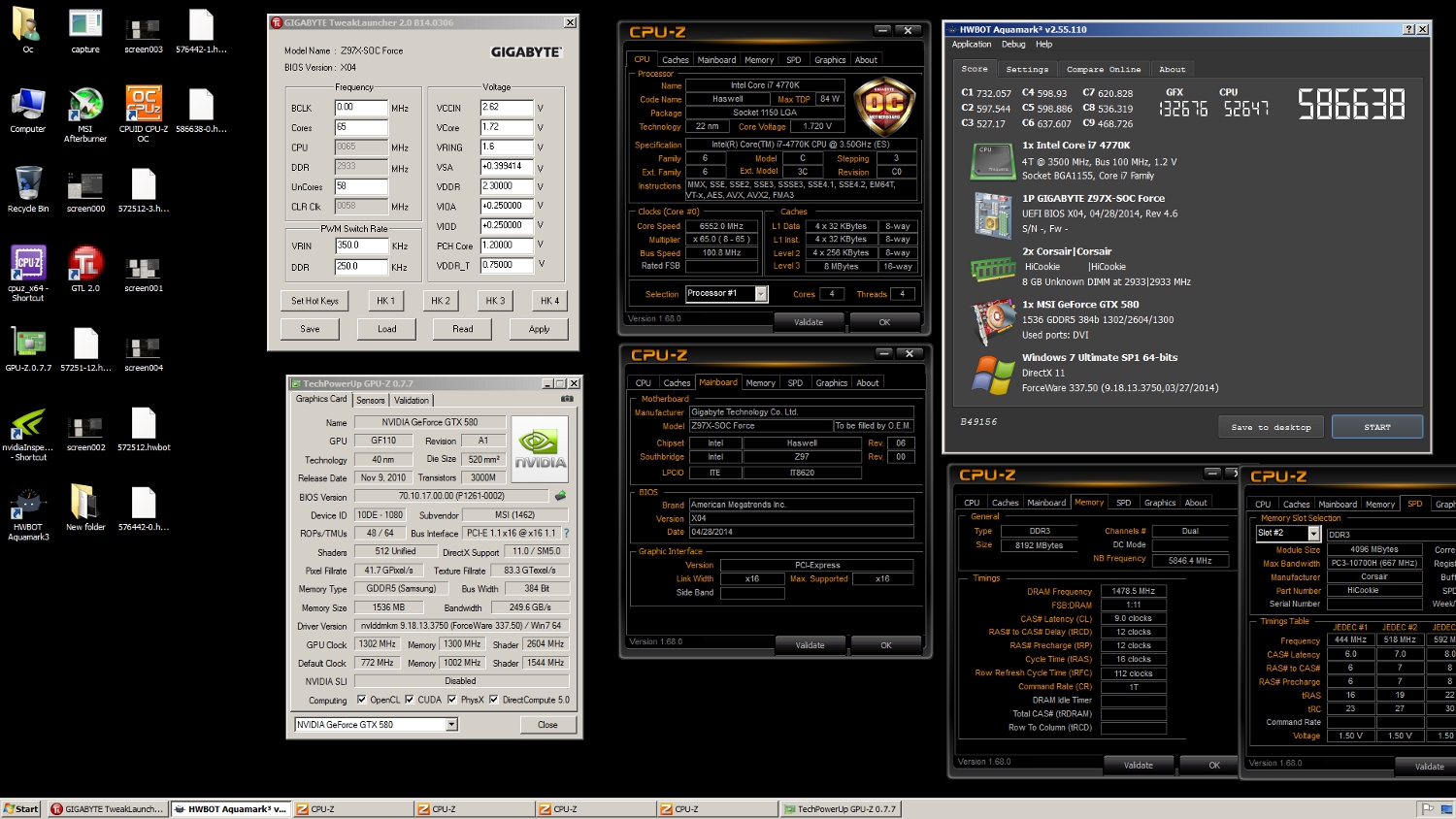Image resolution: width=1456 pixels, height=819 pixels.
Task: Click the VCore voltage input field
Action: [507, 127]
